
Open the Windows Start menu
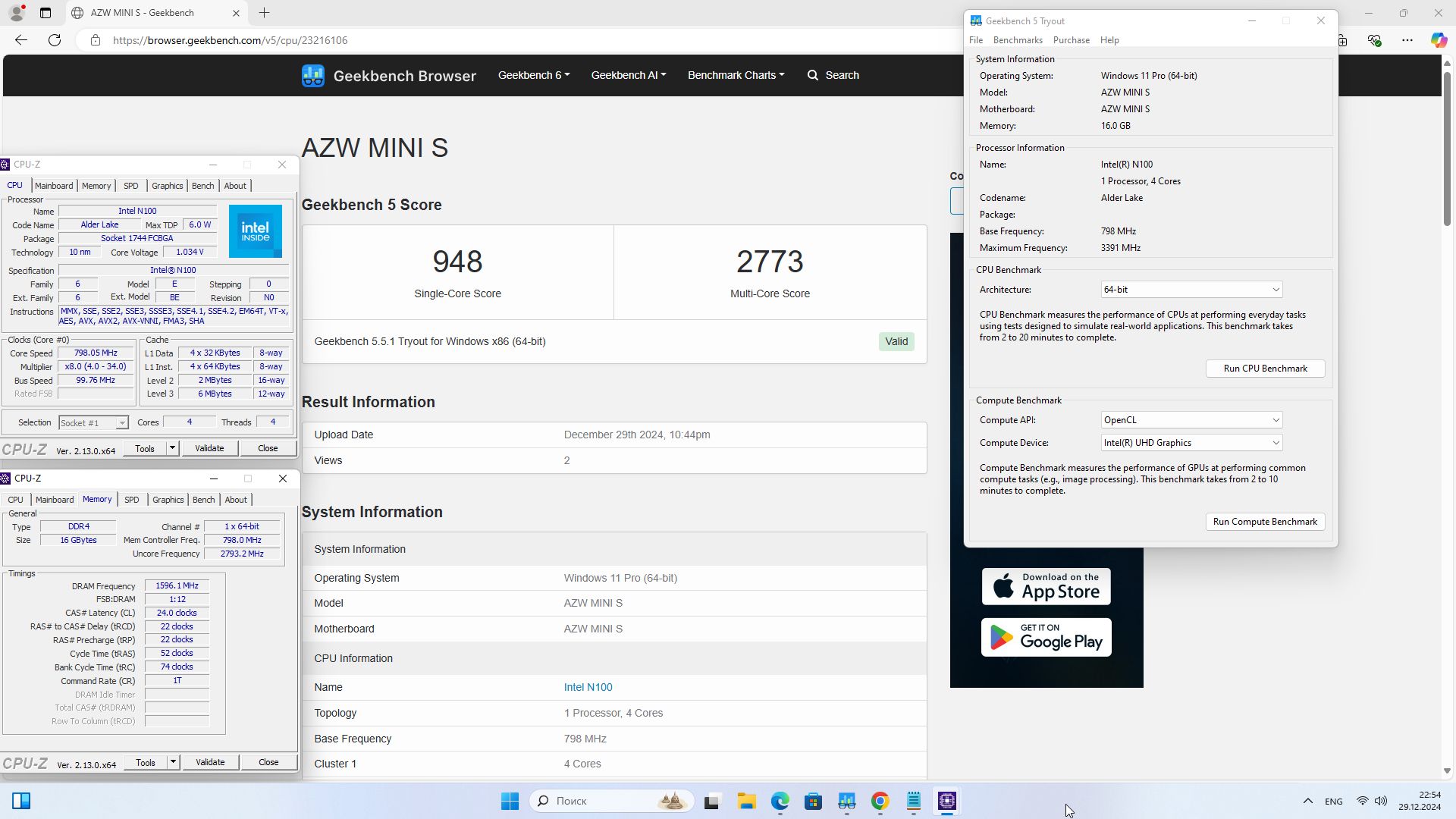point(510,801)
